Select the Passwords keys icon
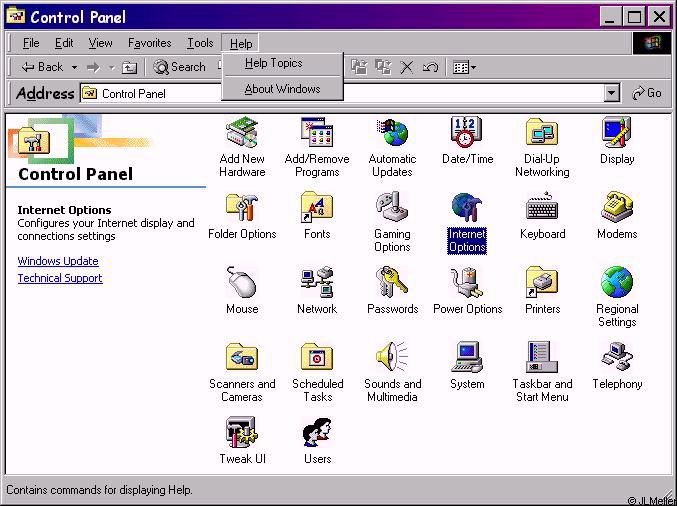 392,283
